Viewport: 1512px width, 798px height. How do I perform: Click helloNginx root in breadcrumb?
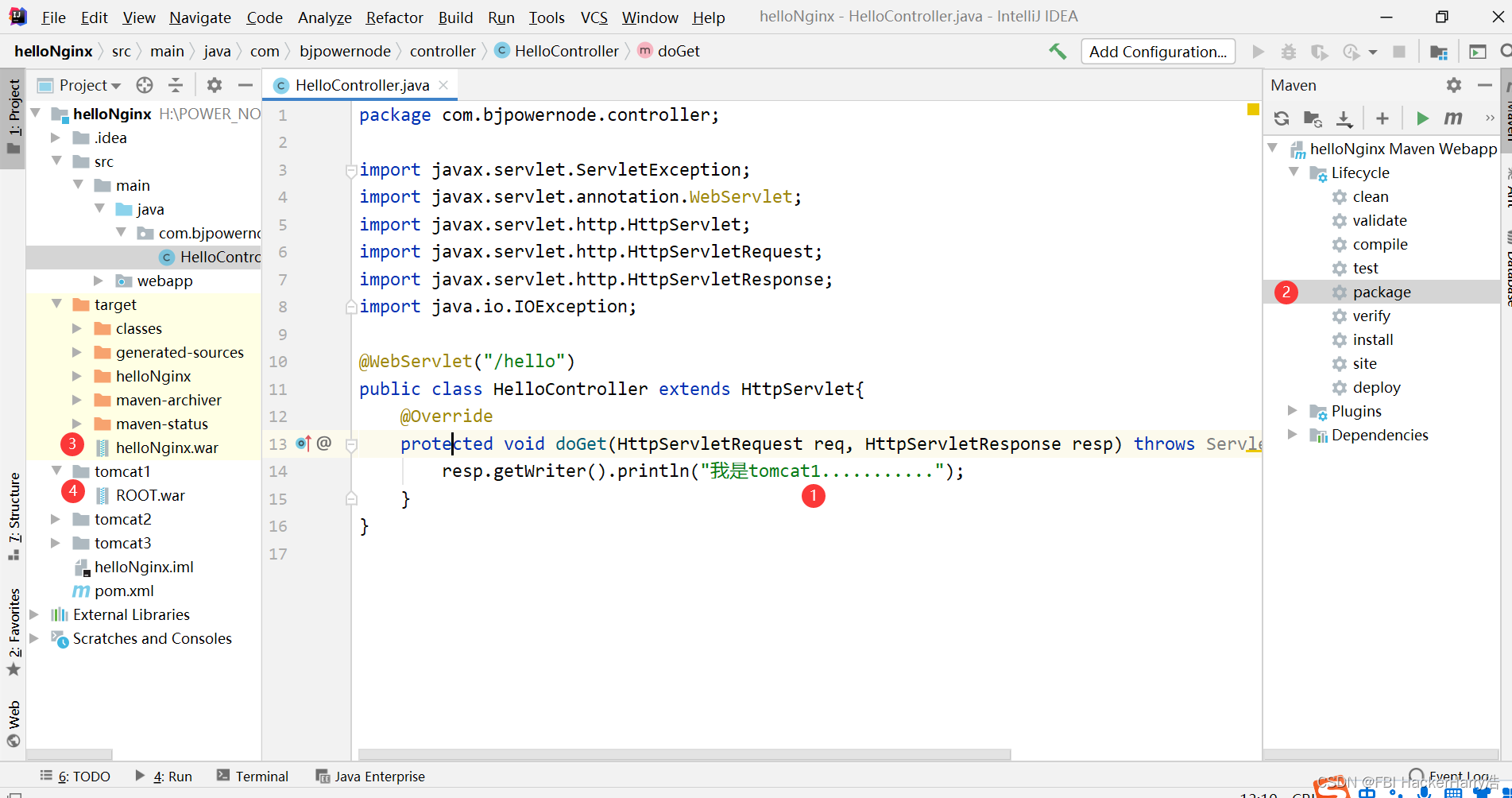[x=53, y=52]
